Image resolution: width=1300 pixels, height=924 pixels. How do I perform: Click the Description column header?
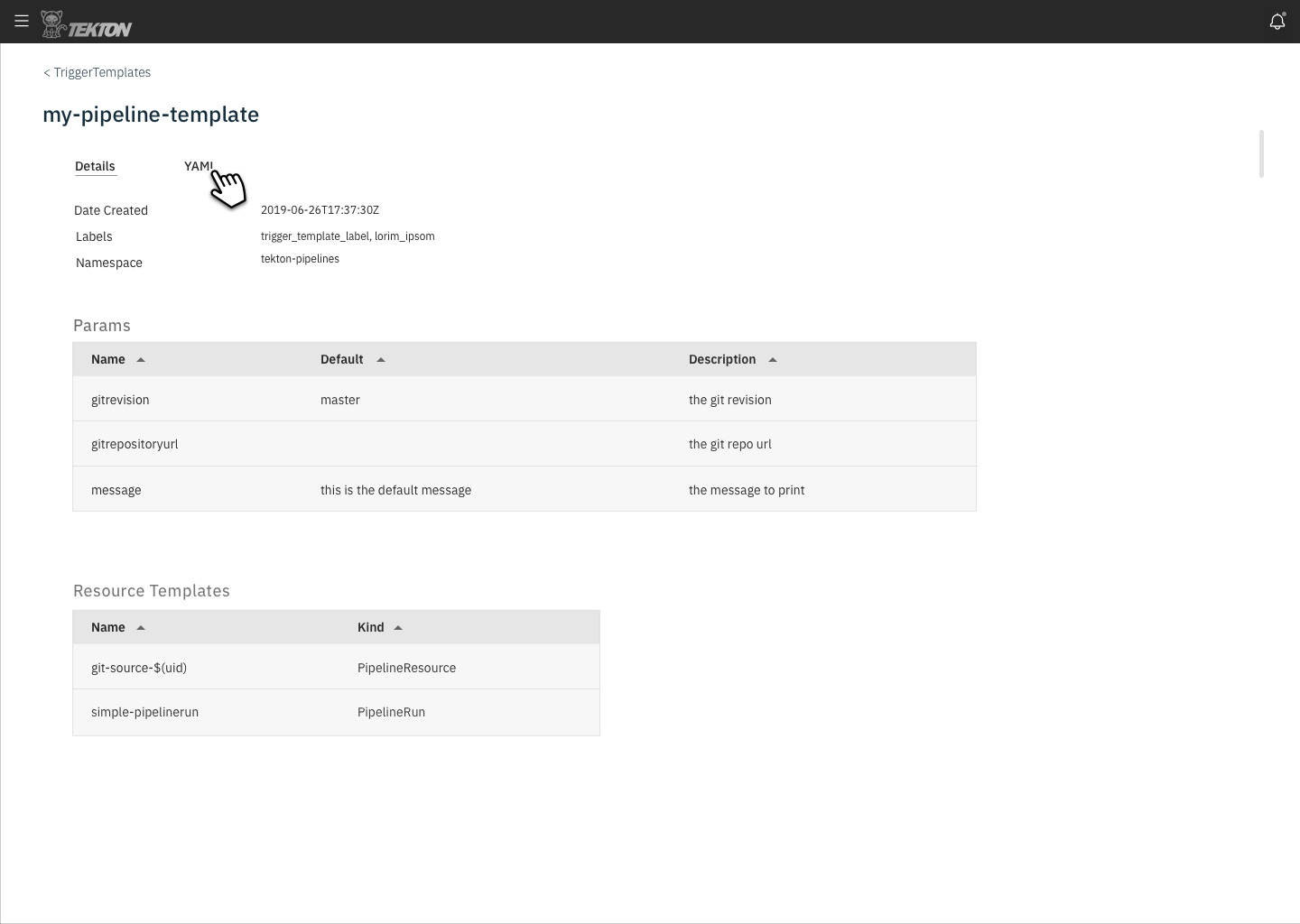(x=722, y=359)
